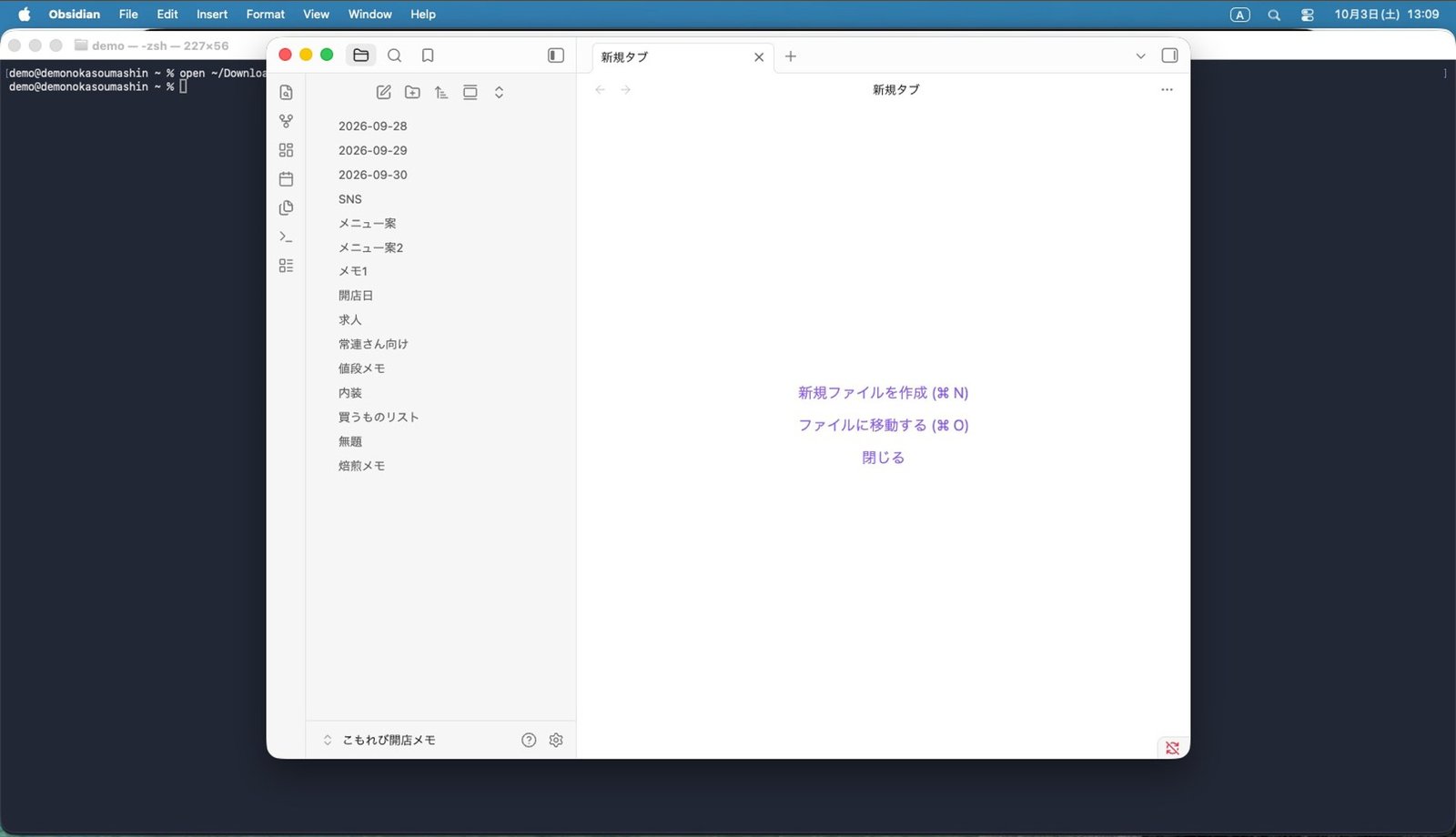Open Spotlight search in menu bar
Viewport: 1456px width, 837px height.
click(x=1274, y=15)
